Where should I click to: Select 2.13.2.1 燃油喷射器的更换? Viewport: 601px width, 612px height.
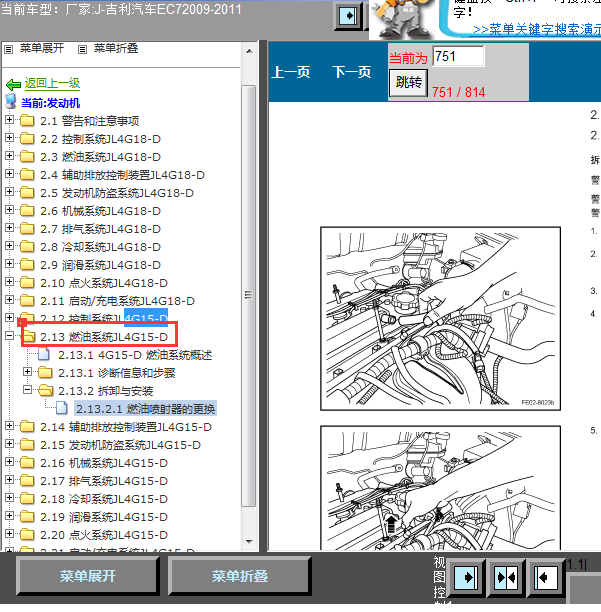145,409
